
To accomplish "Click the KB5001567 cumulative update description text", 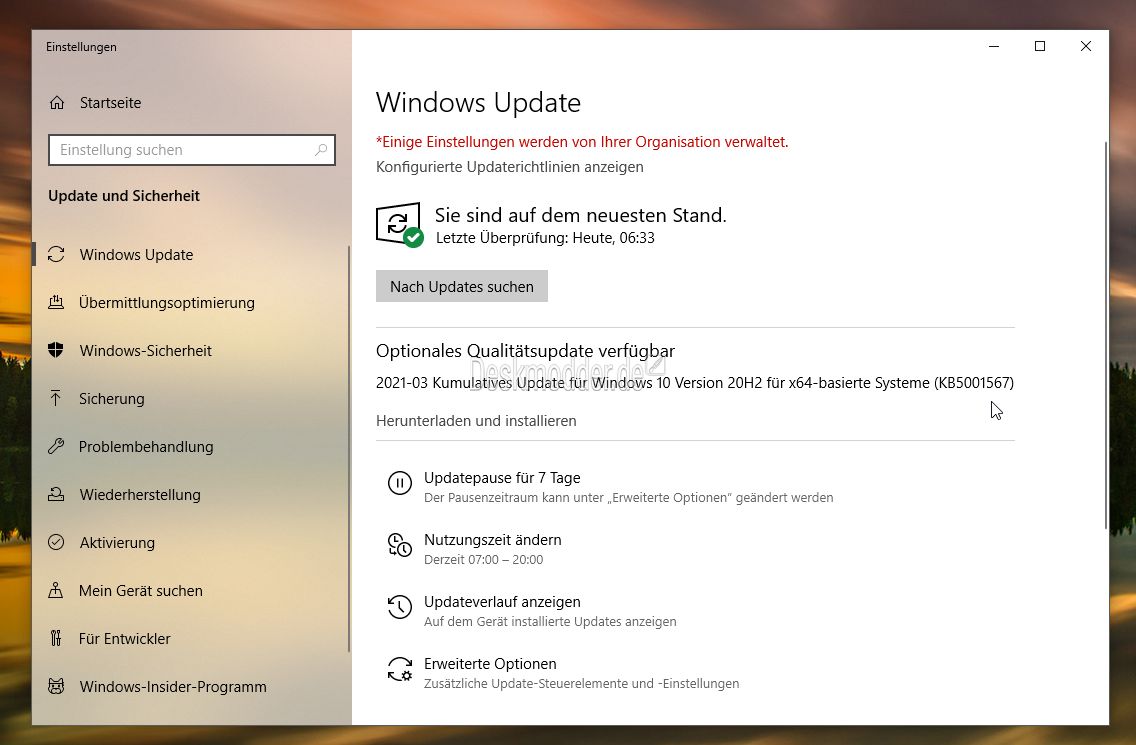I will (695, 383).
